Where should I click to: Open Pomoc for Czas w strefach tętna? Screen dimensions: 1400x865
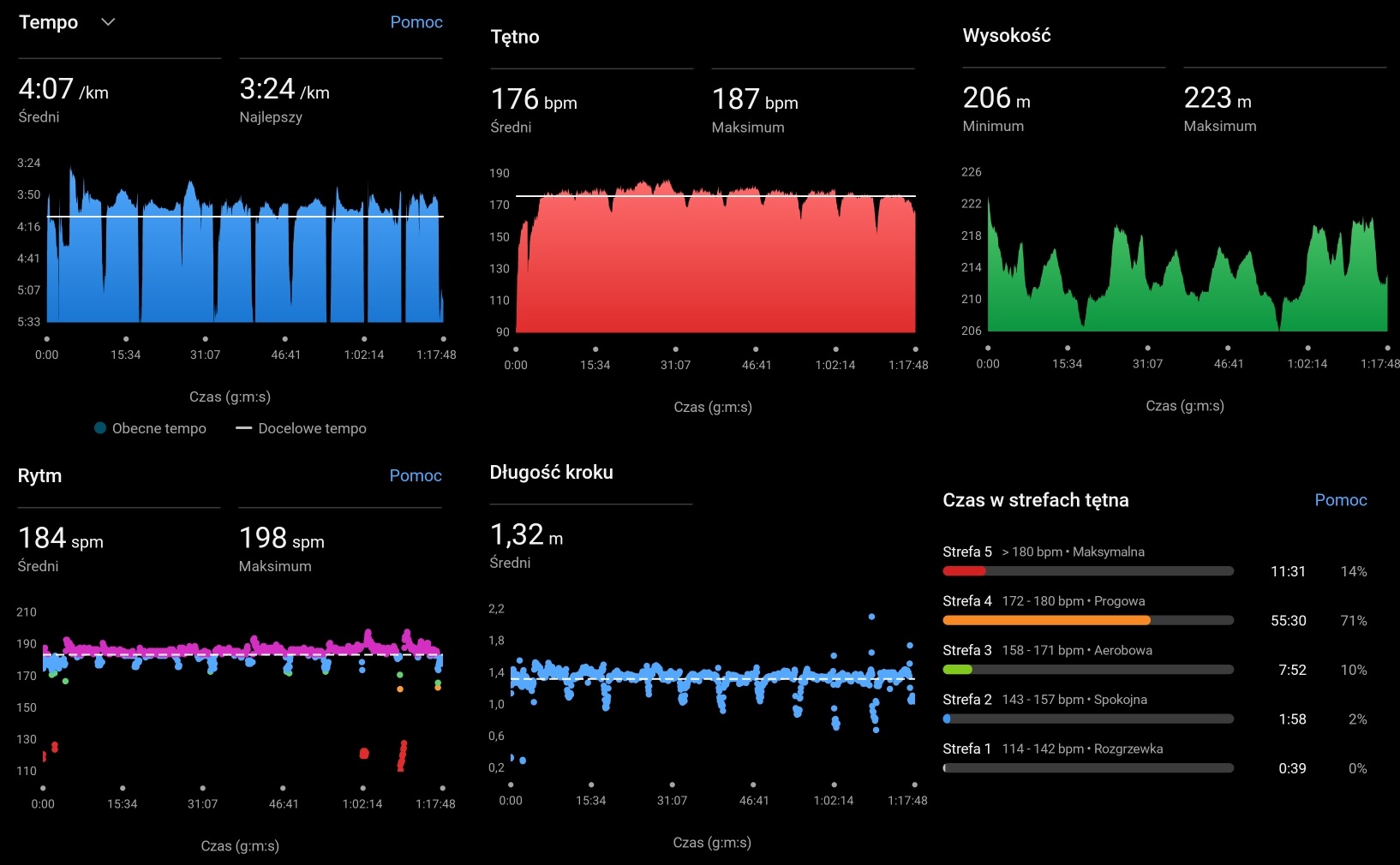[x=1340, y=500]
